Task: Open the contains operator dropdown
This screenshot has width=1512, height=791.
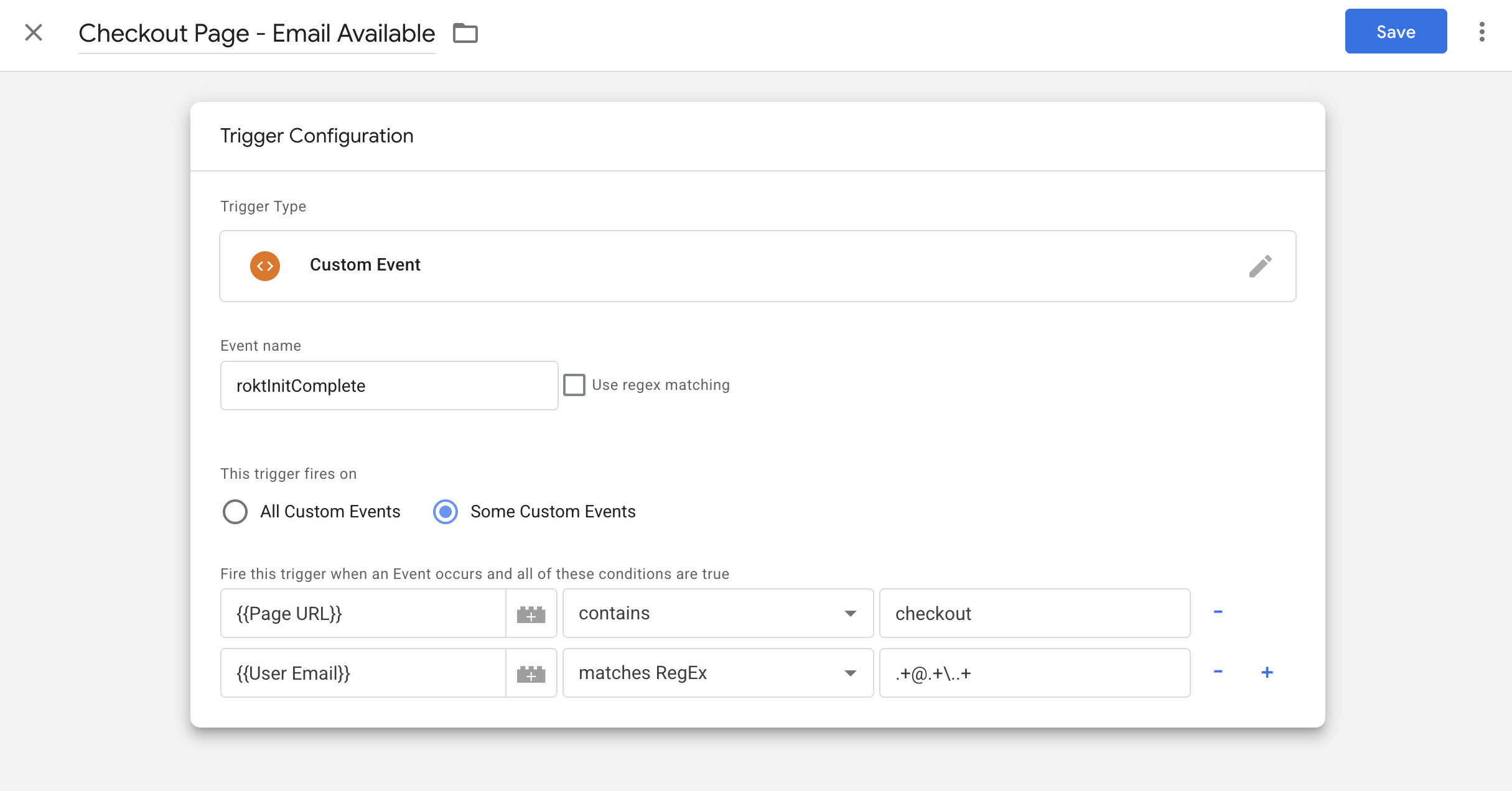Action: 717,613
